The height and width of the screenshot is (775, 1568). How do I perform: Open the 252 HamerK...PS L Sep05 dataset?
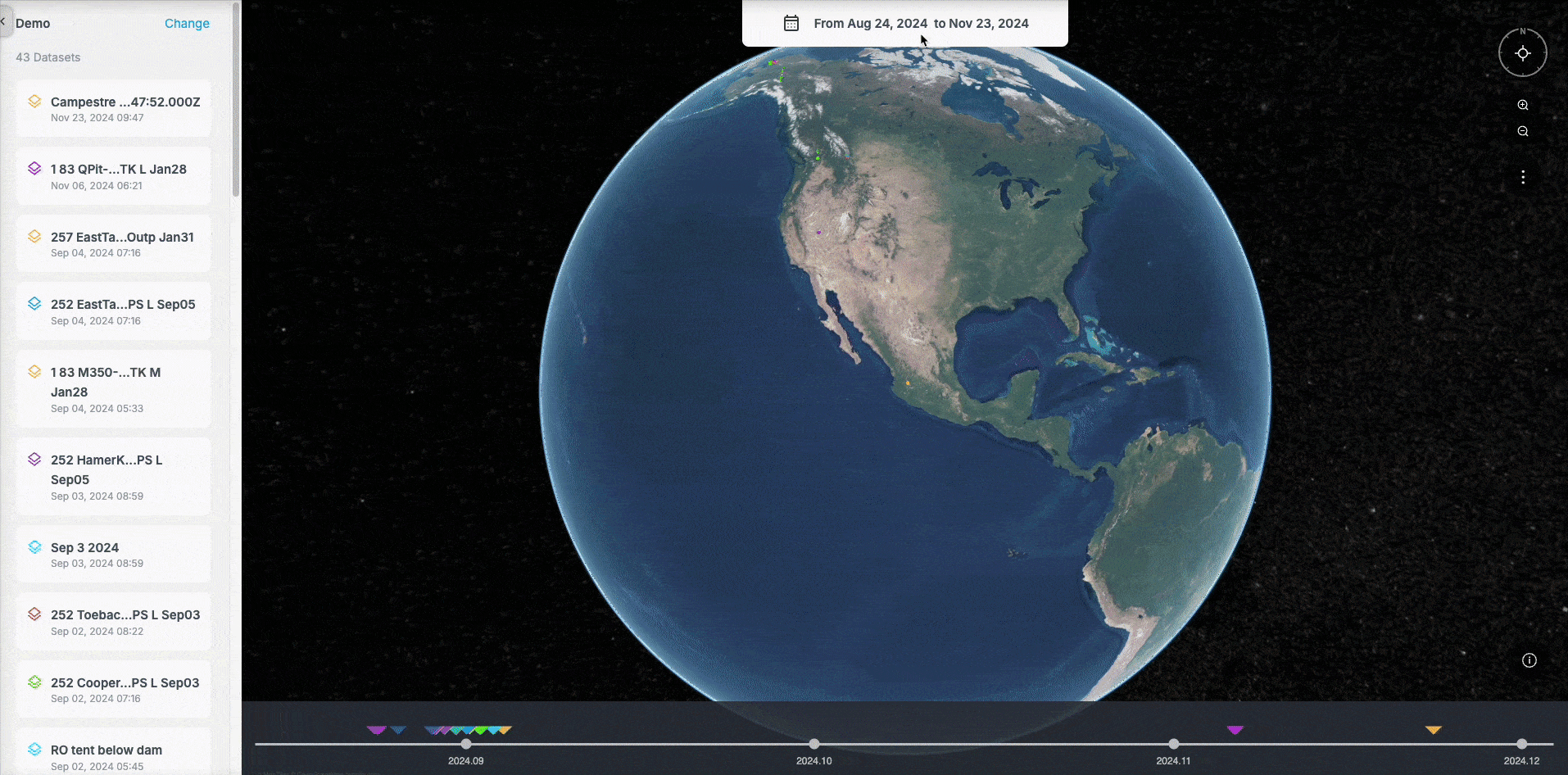(x=114, y=477)
